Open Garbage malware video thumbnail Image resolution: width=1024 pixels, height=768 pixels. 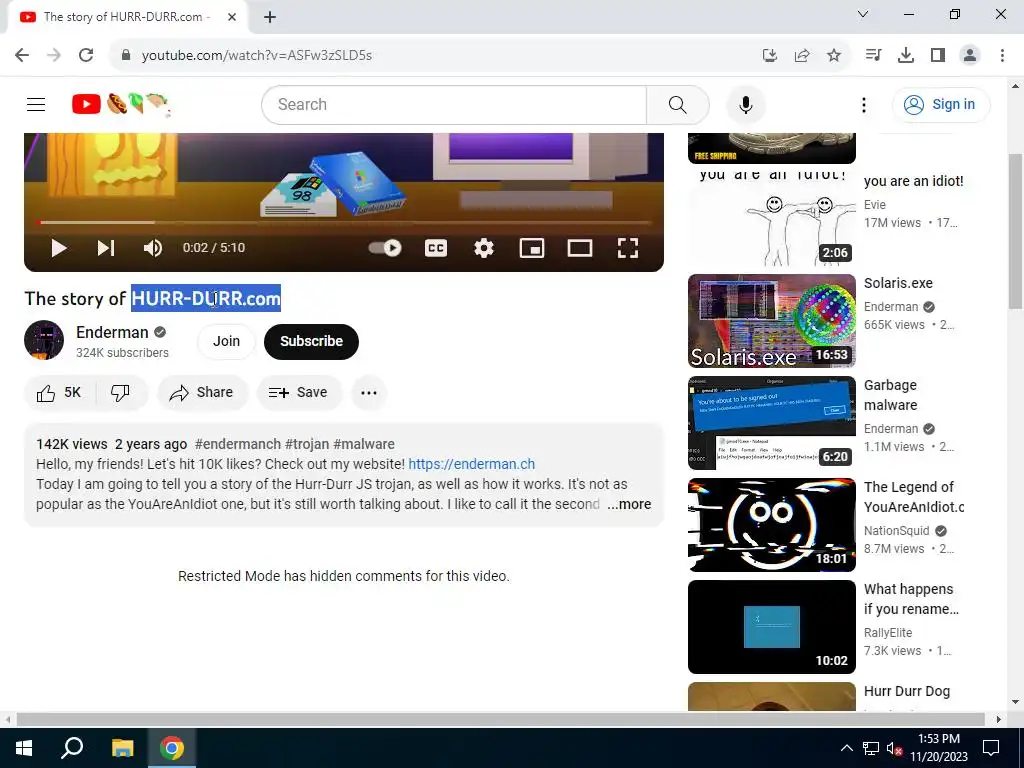tap(771, 423)
